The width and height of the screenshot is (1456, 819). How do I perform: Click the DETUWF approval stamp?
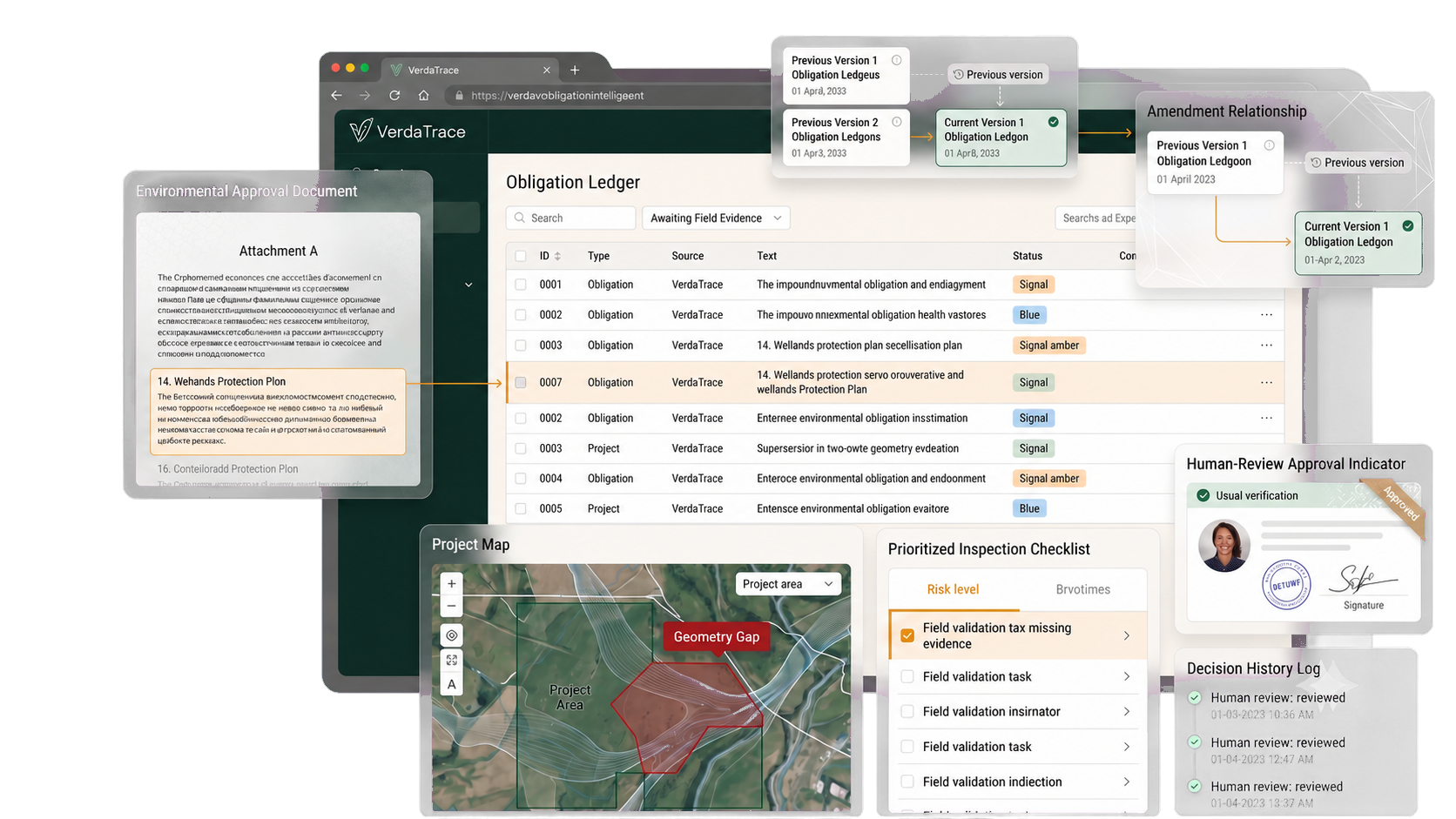point(1286,585)
